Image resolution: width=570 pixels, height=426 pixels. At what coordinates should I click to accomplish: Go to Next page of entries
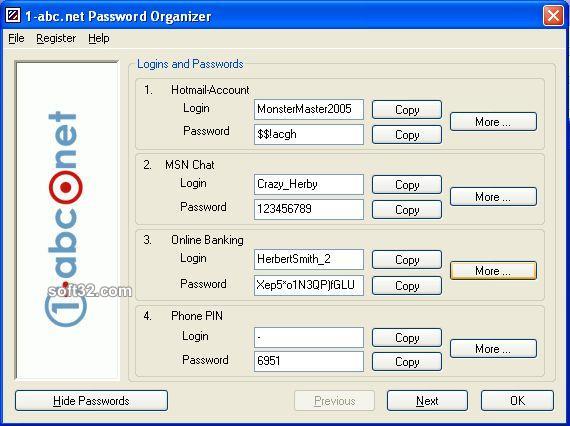click(x=427, y=401)
